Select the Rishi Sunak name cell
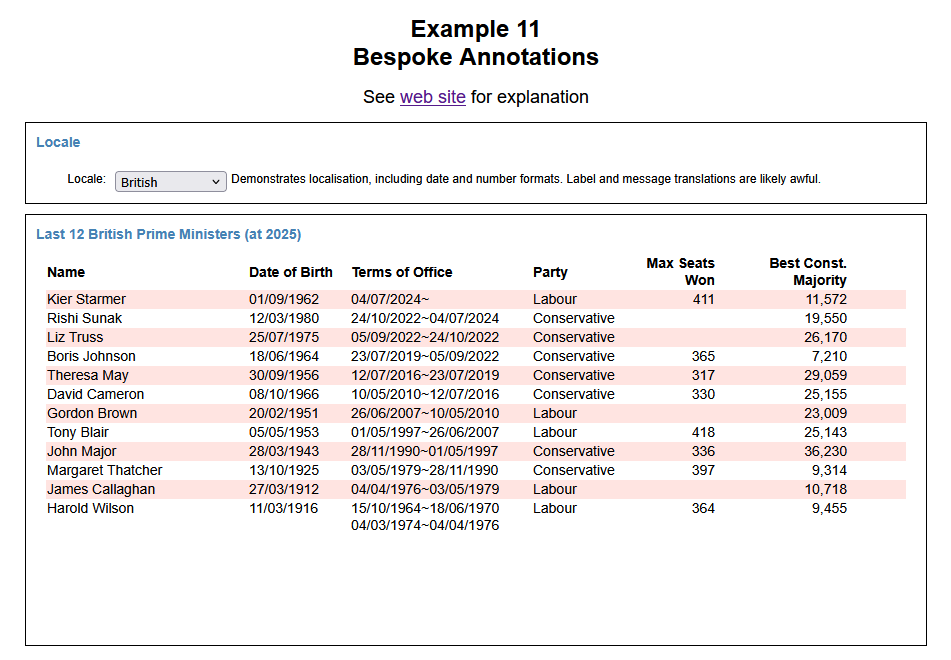951x660 pixels. [85, 318]
